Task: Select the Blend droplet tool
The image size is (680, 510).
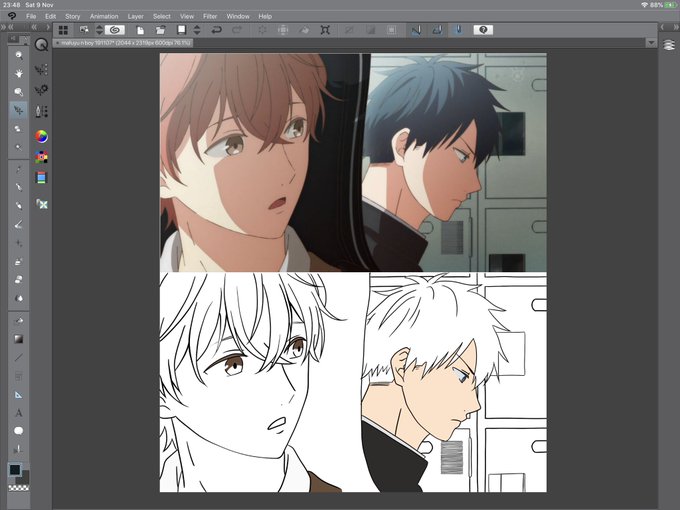Action: 19,298
